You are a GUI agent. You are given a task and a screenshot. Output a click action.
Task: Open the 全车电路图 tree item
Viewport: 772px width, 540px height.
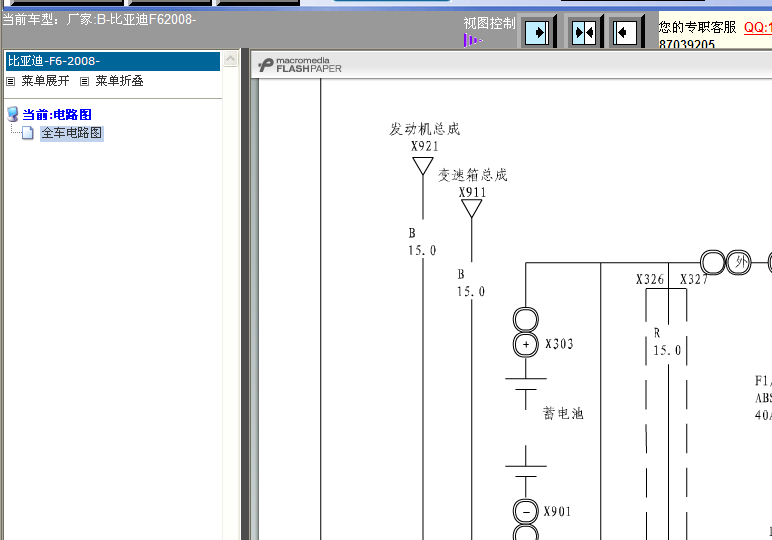coord(72,133)
